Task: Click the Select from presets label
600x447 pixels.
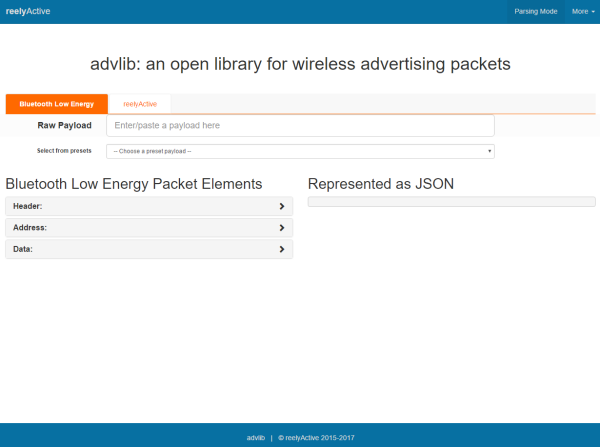Action: click(64, 151)
